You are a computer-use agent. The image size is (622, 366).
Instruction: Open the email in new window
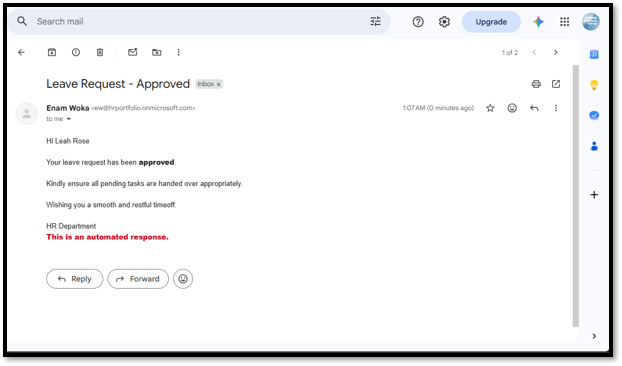click(x=556, y=84)
